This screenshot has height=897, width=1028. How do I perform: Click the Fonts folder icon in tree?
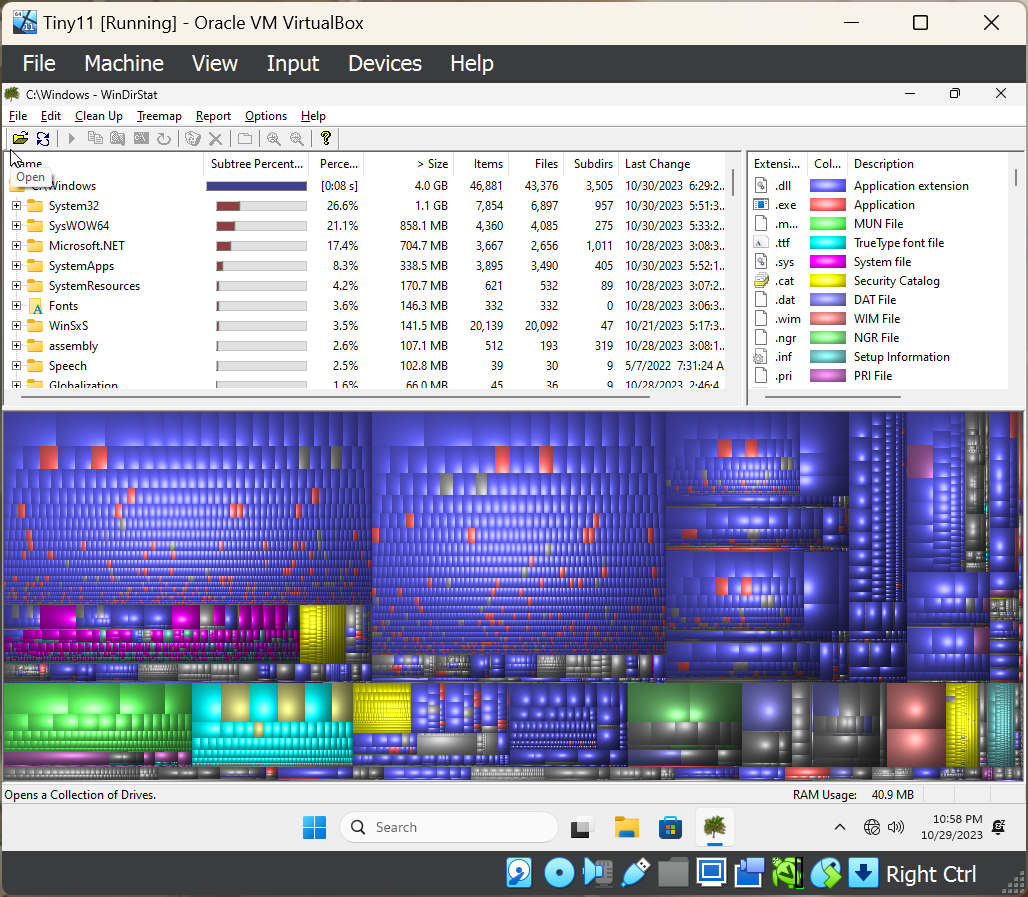35,306
